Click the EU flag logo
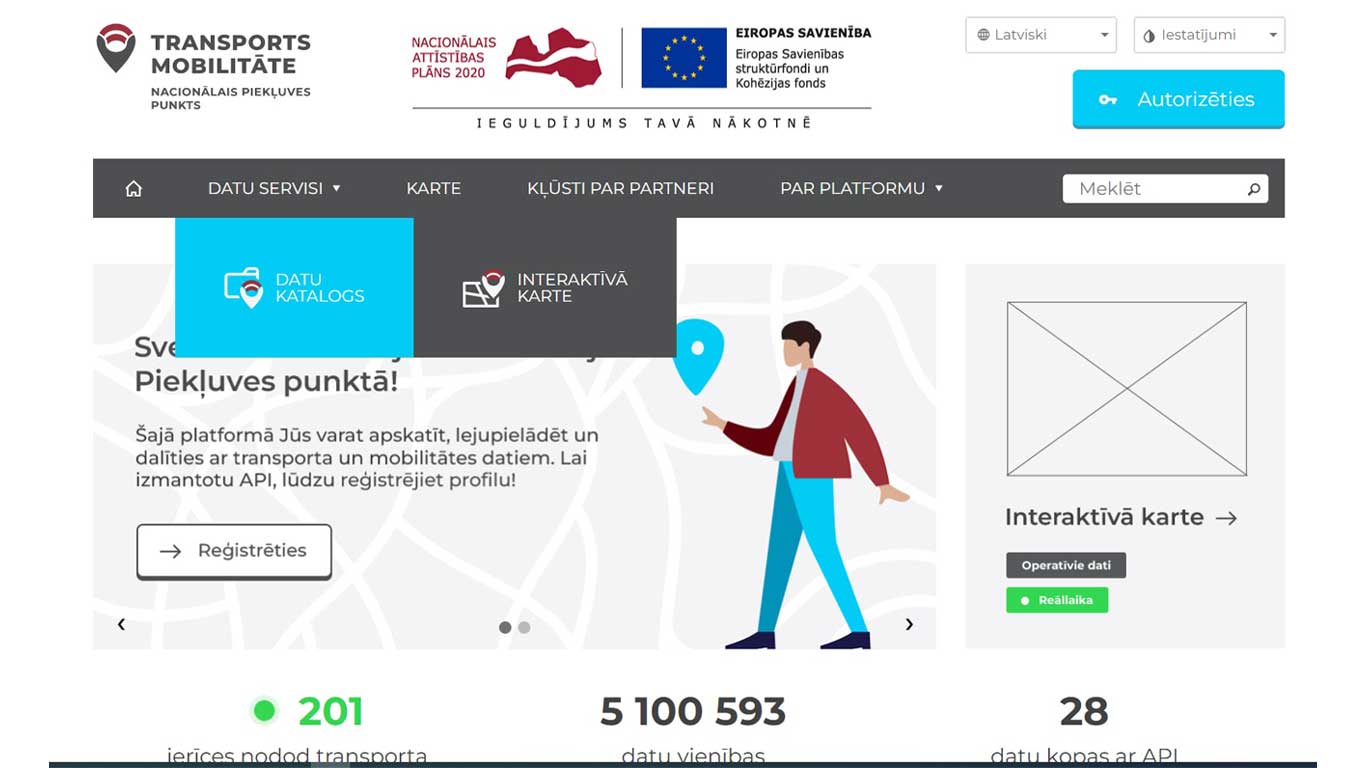The height and width of the screenshot is (768, 1366). pos(684,58)
